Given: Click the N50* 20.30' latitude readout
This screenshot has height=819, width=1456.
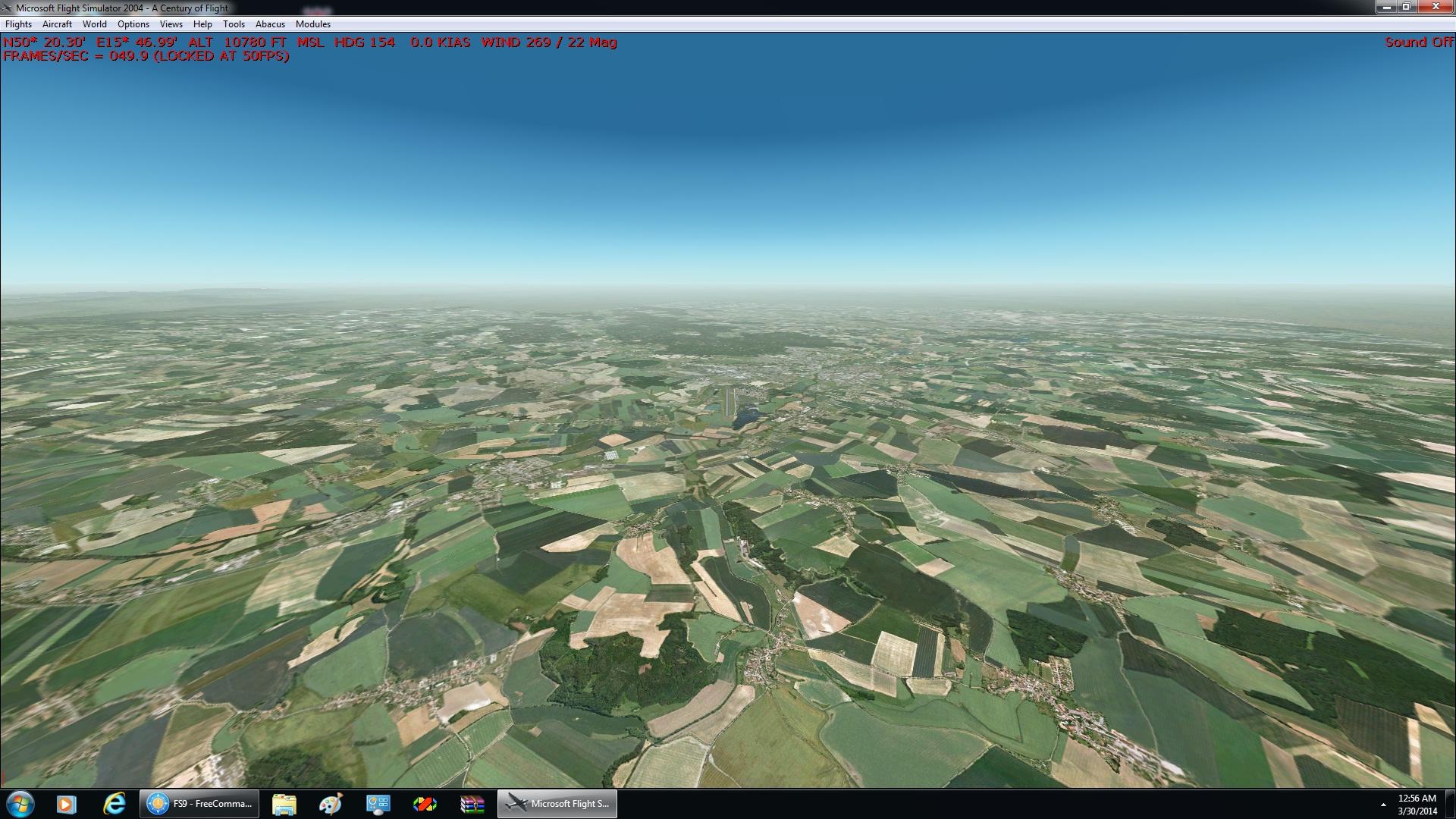Looking at the screenshot, I should click(44, 42).
